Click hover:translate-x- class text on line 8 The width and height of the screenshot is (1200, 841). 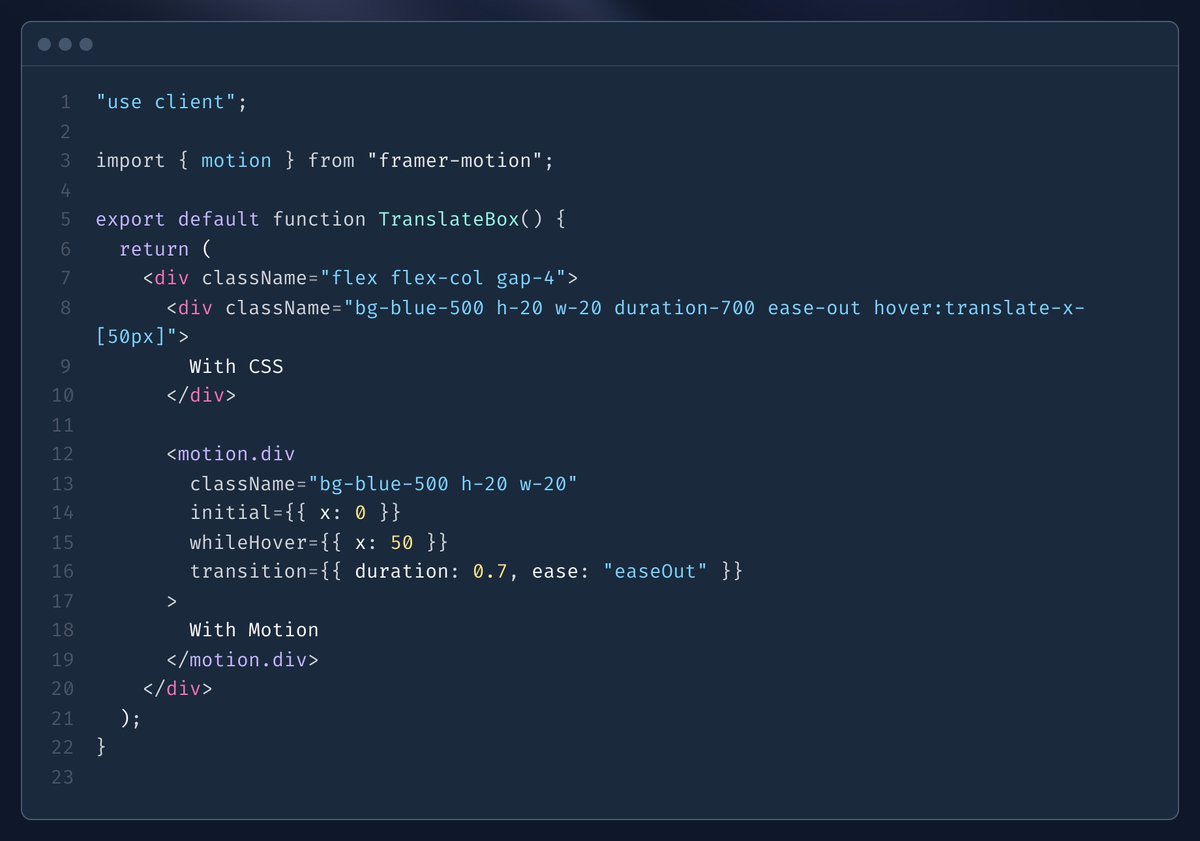pyautogui.click(x=979, y=308)
